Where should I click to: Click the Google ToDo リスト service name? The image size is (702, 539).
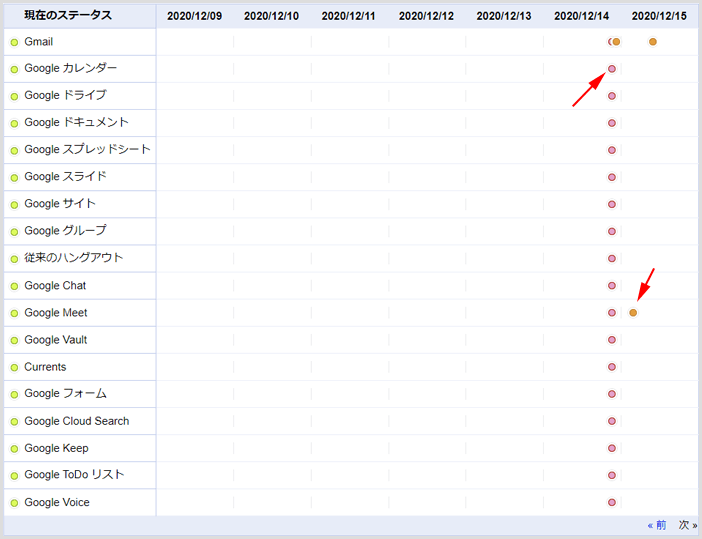pyautogui.click(x=74, y=475)
